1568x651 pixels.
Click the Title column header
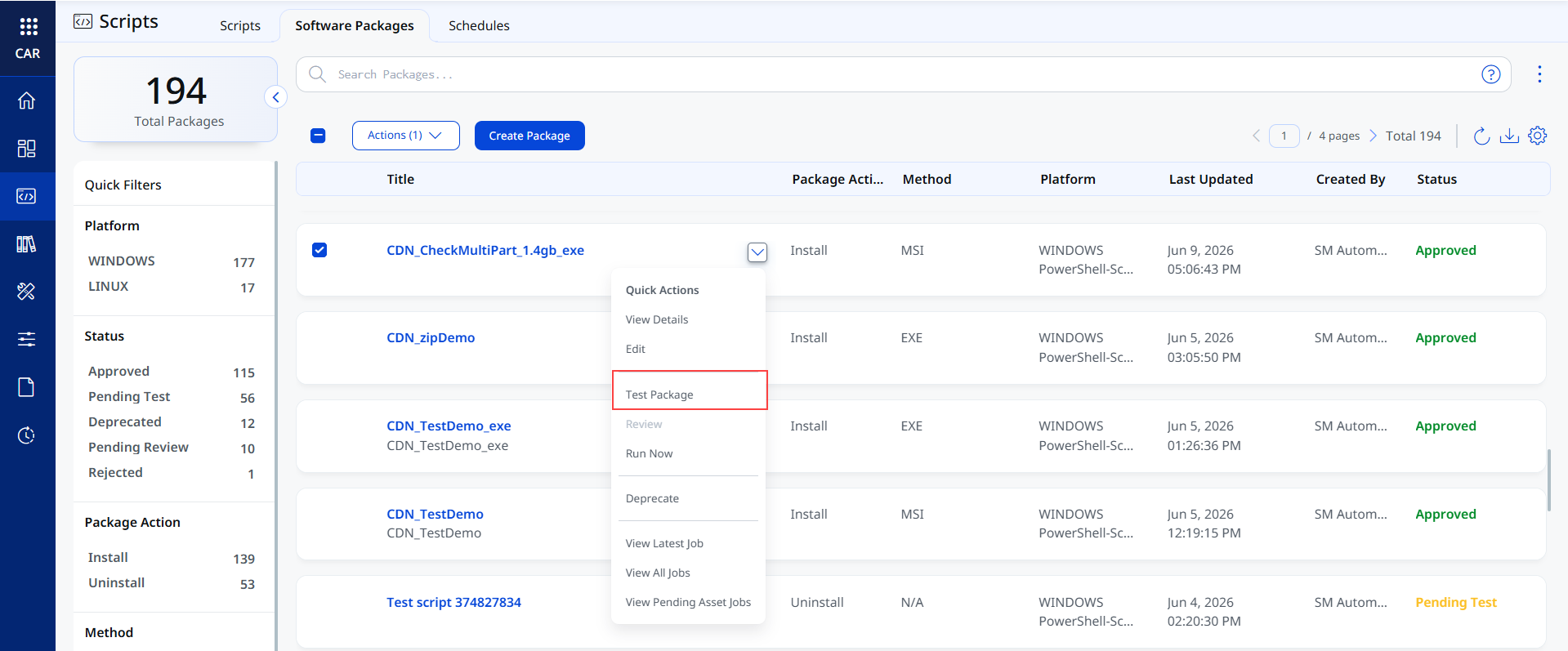click(400, 179)
